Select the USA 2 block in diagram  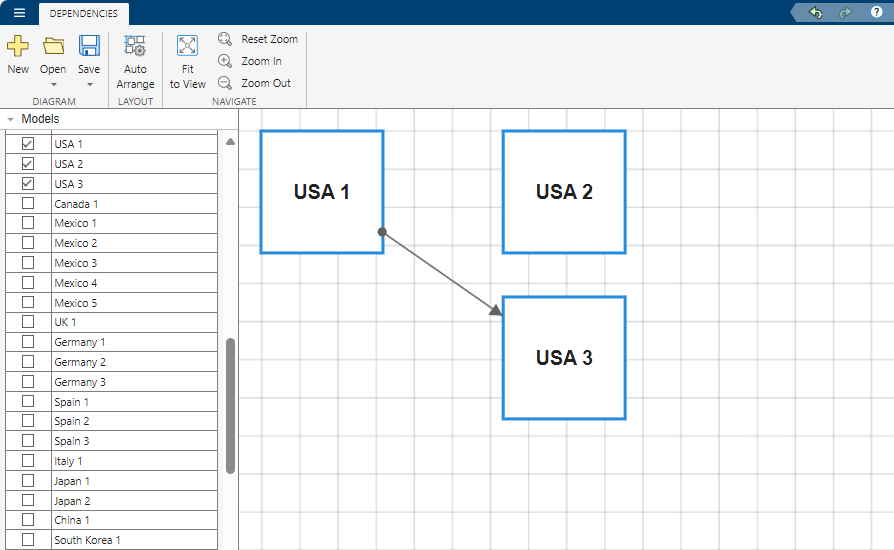click(564, 192)
